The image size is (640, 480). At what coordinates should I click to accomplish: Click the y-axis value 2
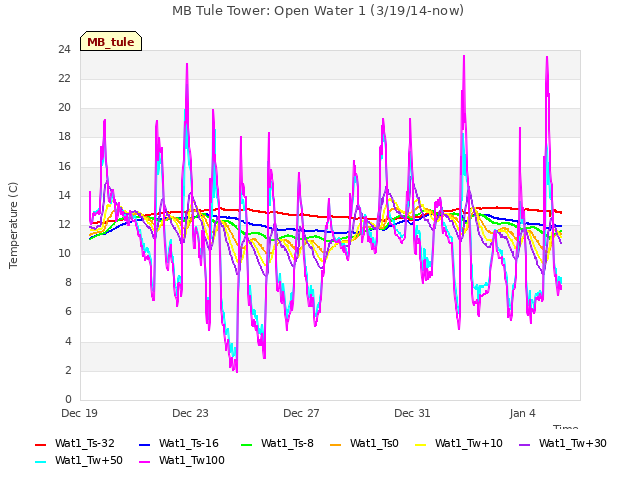(68, 370)
